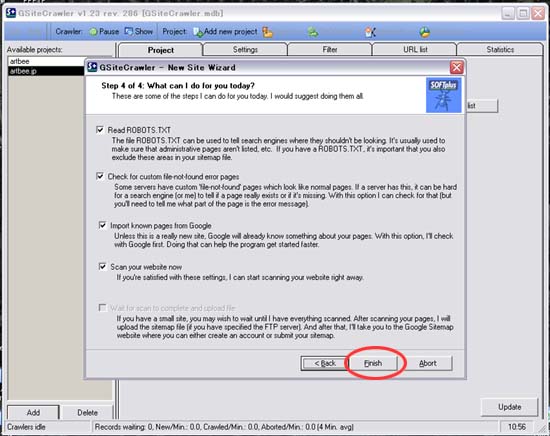
Task: Open the Filter tab
Action: (330, 50)
